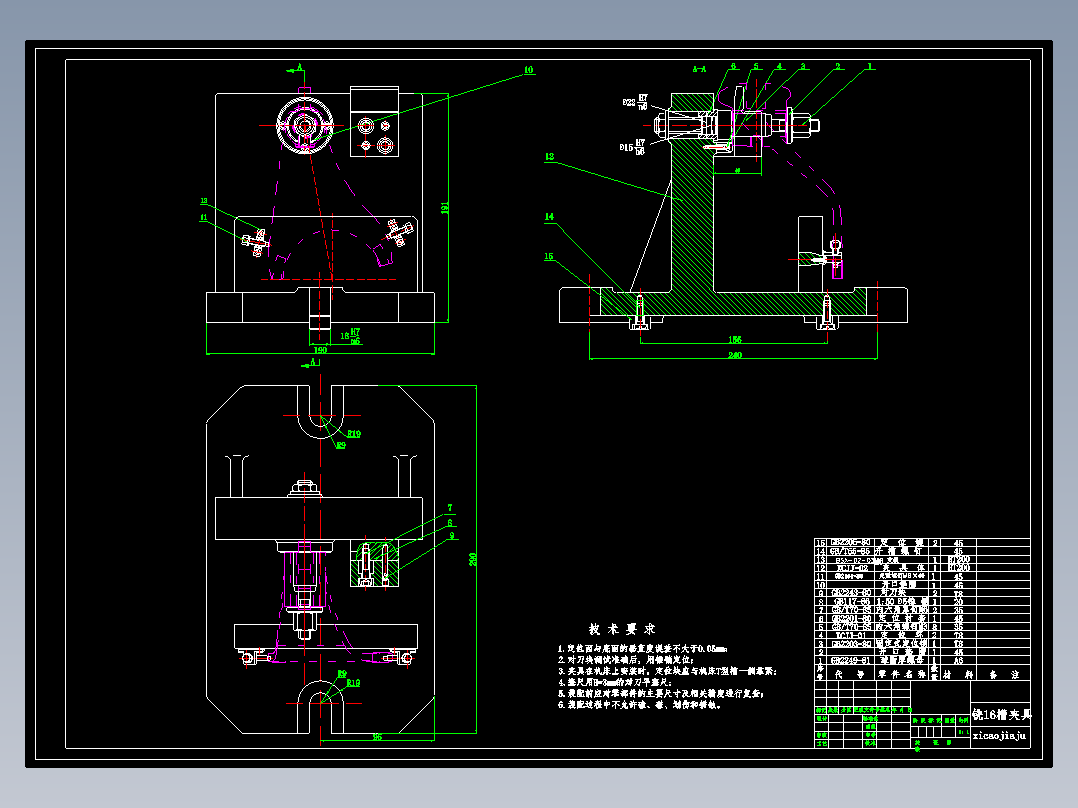The width and height of the screenshot is (1078, 808).
Task: Select the lower slot 'R19' radius label
Action: pos(353,683)
